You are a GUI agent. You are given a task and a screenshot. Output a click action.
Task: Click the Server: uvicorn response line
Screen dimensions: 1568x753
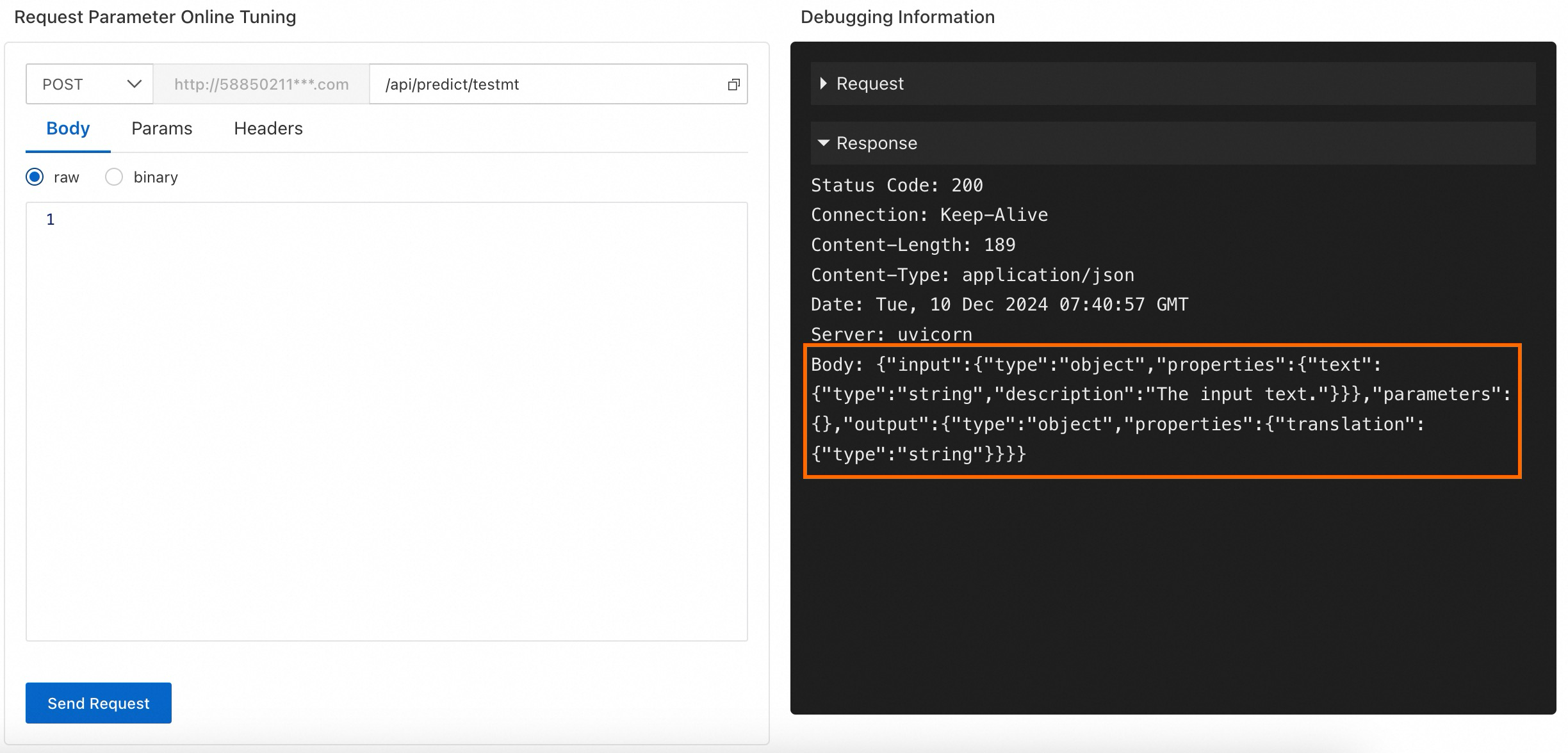point(891,334)
